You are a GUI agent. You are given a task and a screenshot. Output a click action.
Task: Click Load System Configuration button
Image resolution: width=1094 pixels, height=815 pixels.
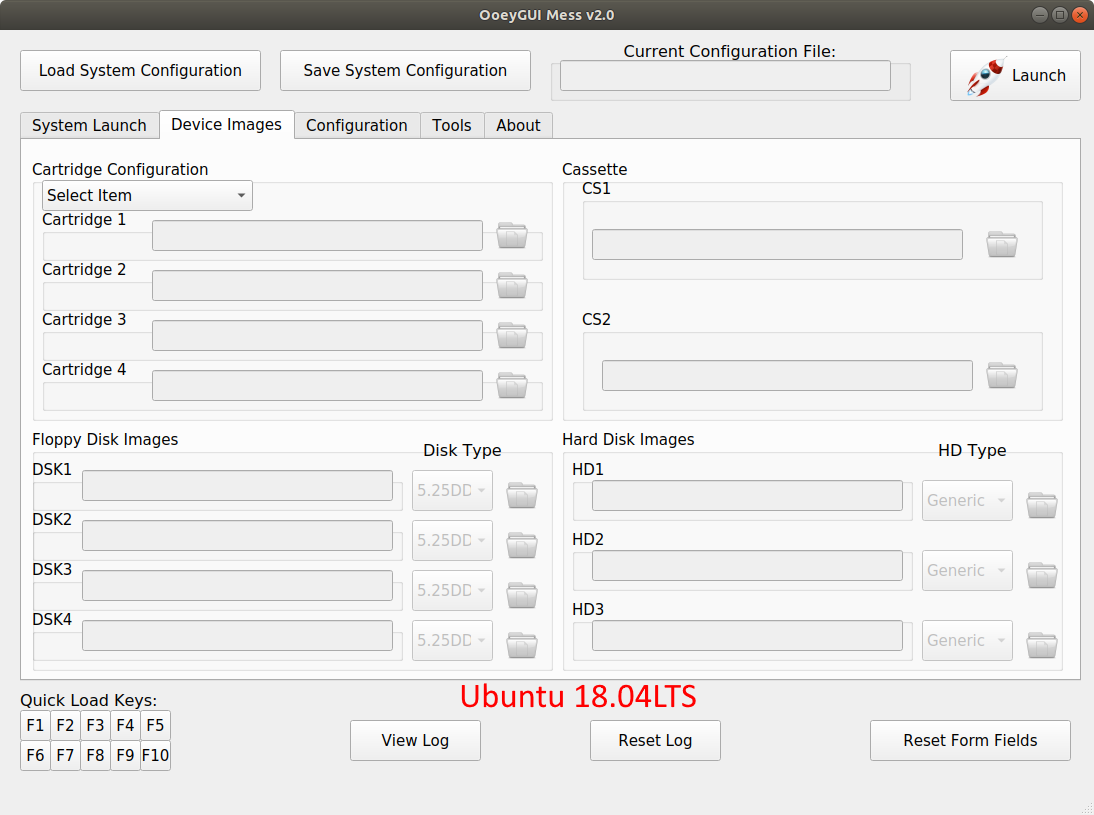(x=140, y=71)
